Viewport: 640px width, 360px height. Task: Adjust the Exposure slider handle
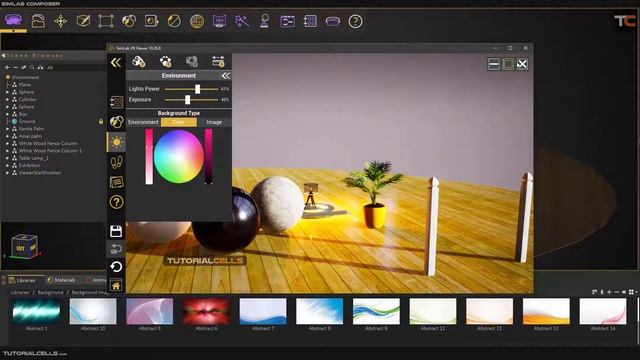point(187,99)
